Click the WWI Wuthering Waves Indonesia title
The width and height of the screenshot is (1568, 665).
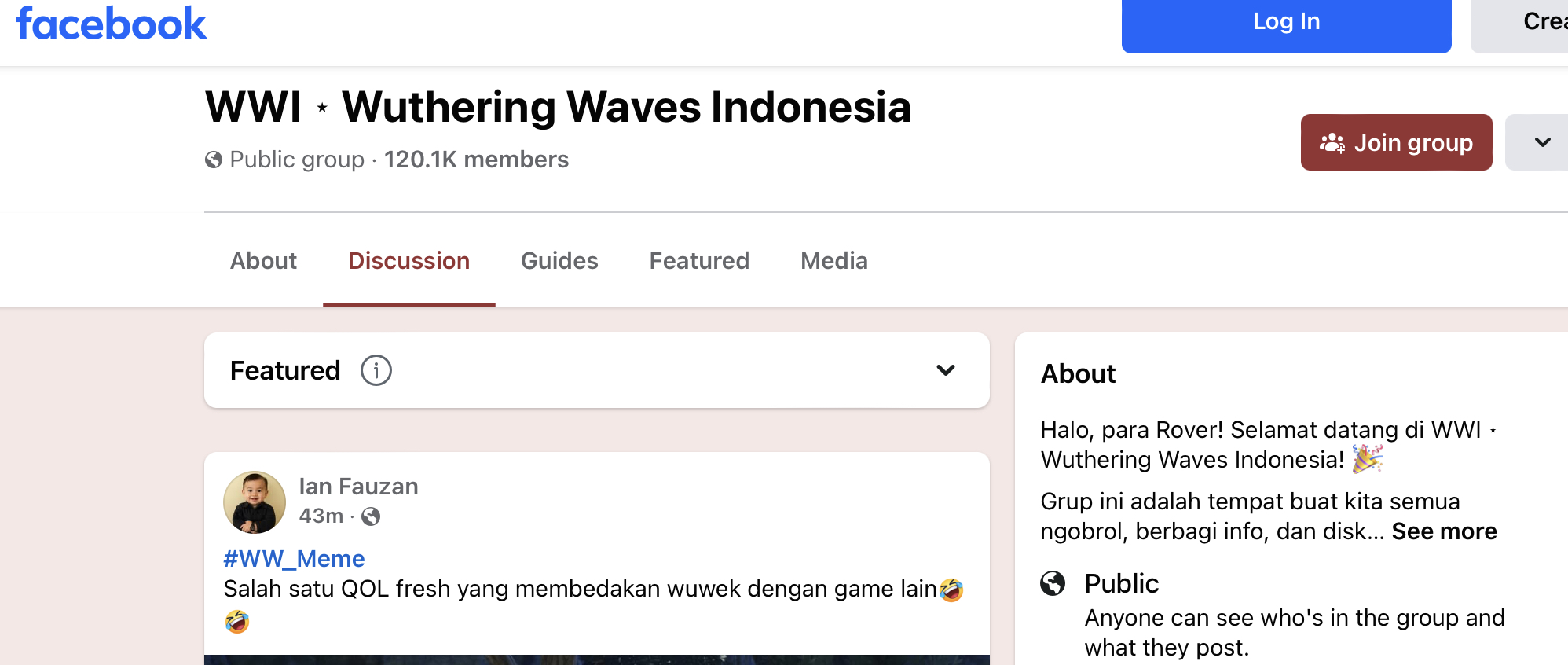click(x=558, y=107)
